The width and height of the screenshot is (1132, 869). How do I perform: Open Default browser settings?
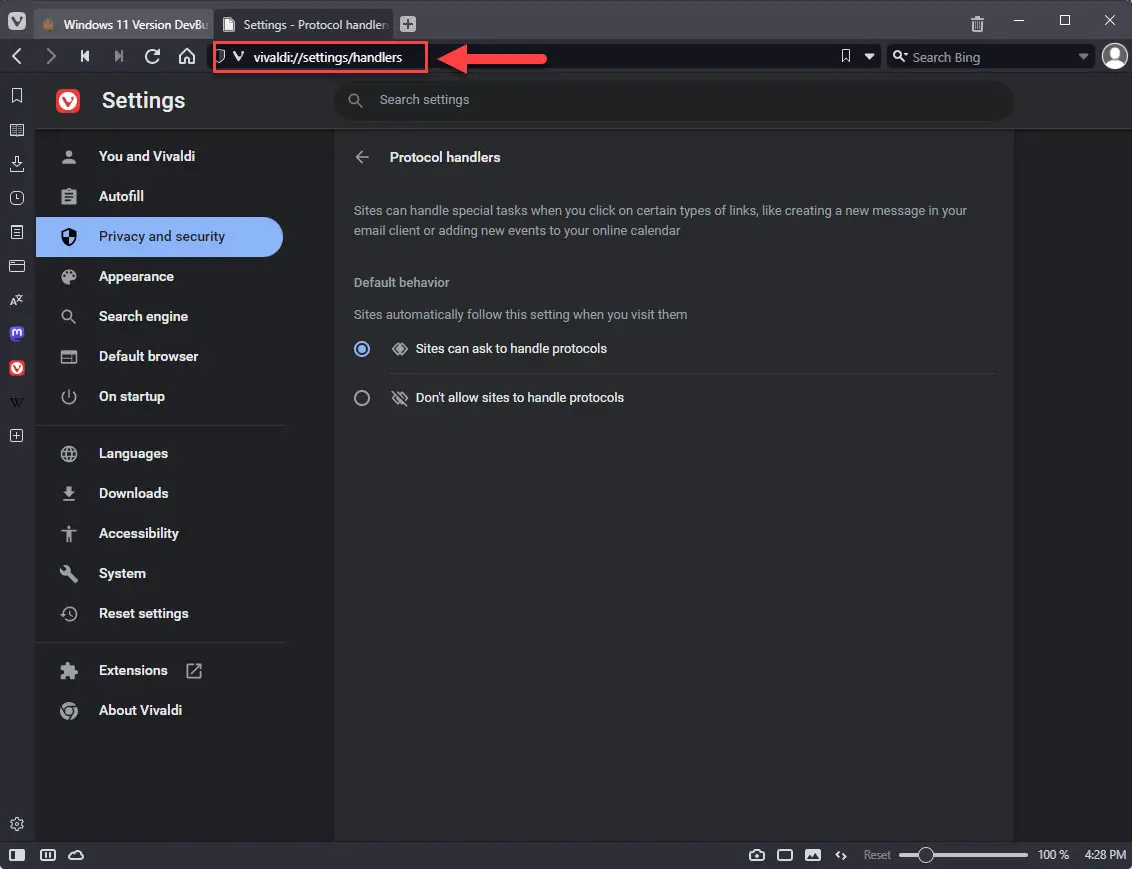point(159,357)
